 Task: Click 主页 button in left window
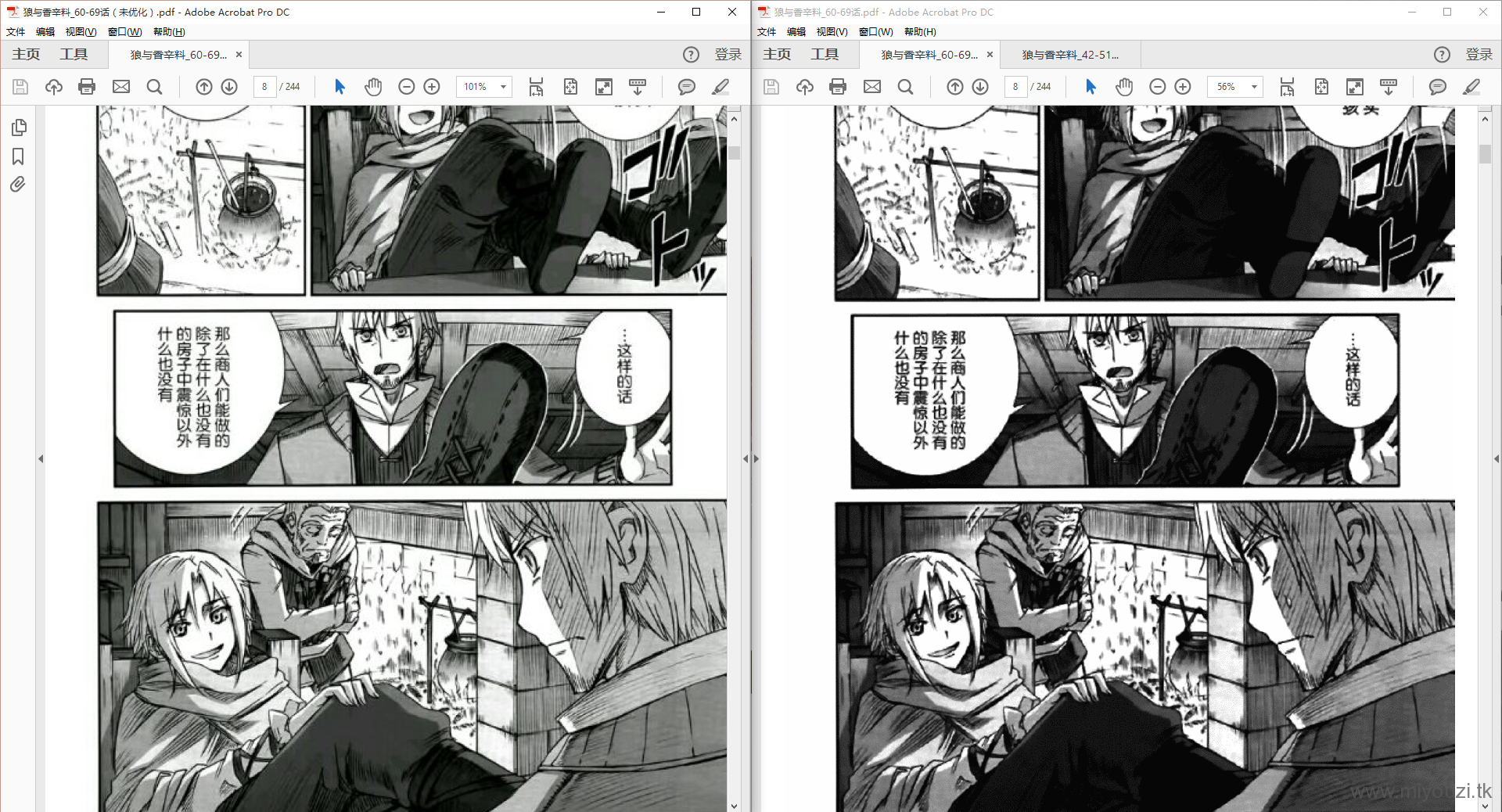pyautogui.click(x=26, y=55)
